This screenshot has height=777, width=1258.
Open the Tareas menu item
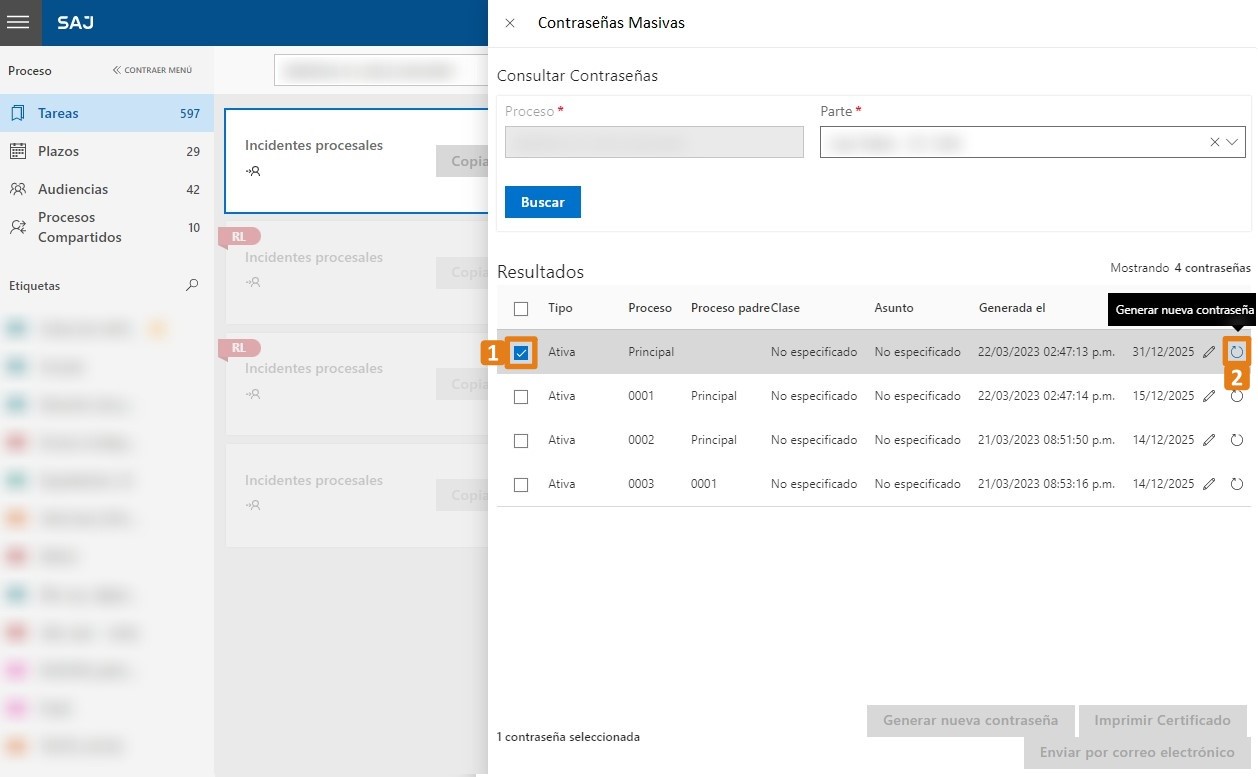(x=107, y=113)
